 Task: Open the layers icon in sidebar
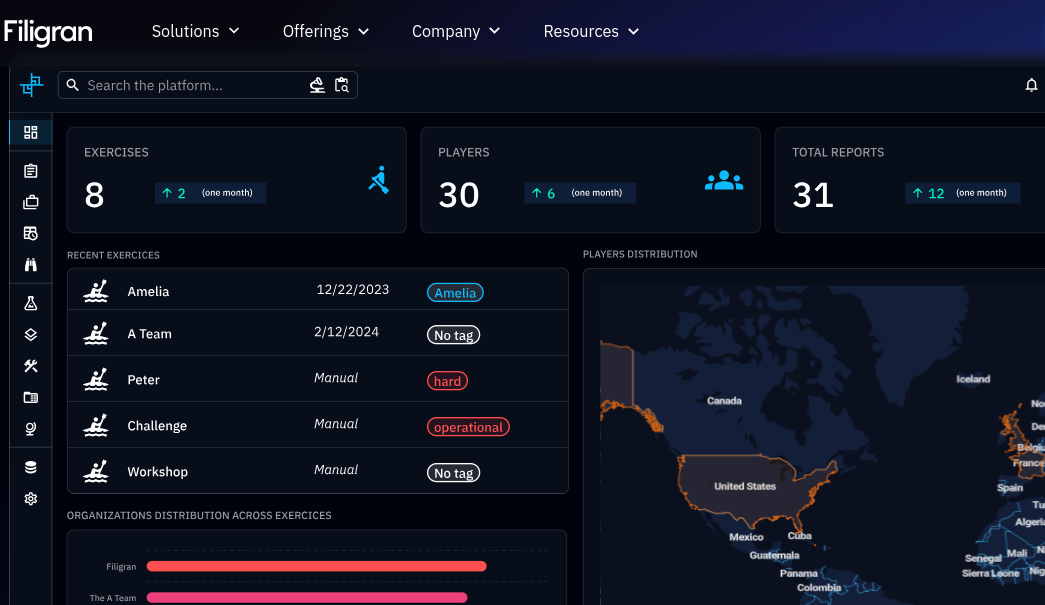(31, 334)
